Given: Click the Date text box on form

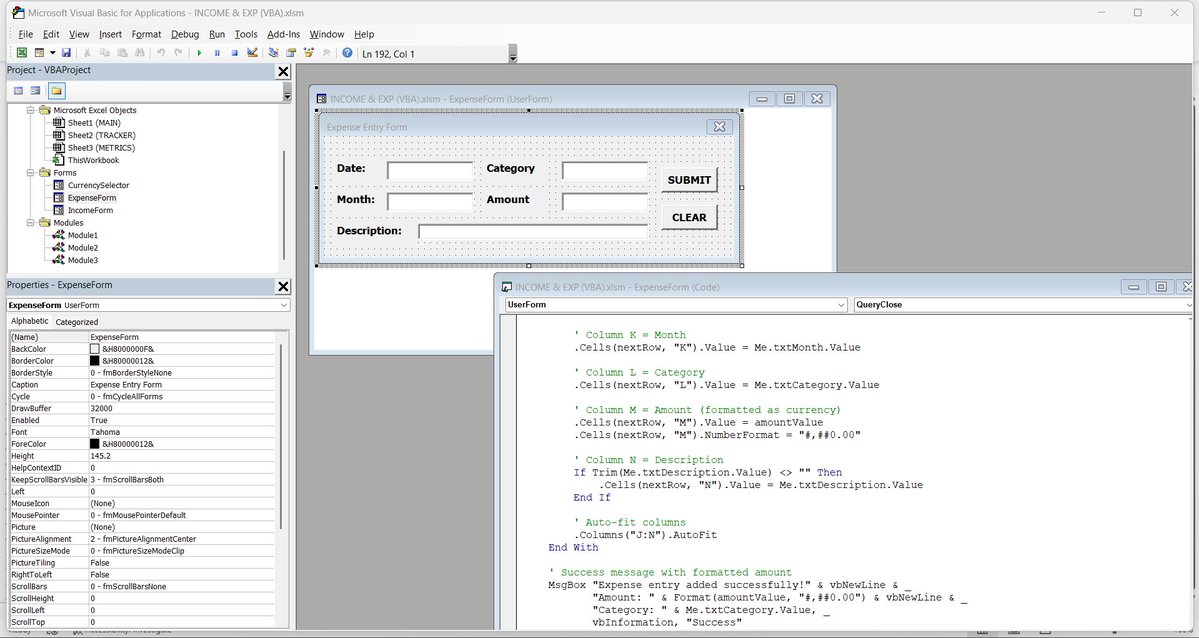Looking at the screenshot, I should point(431,170).
